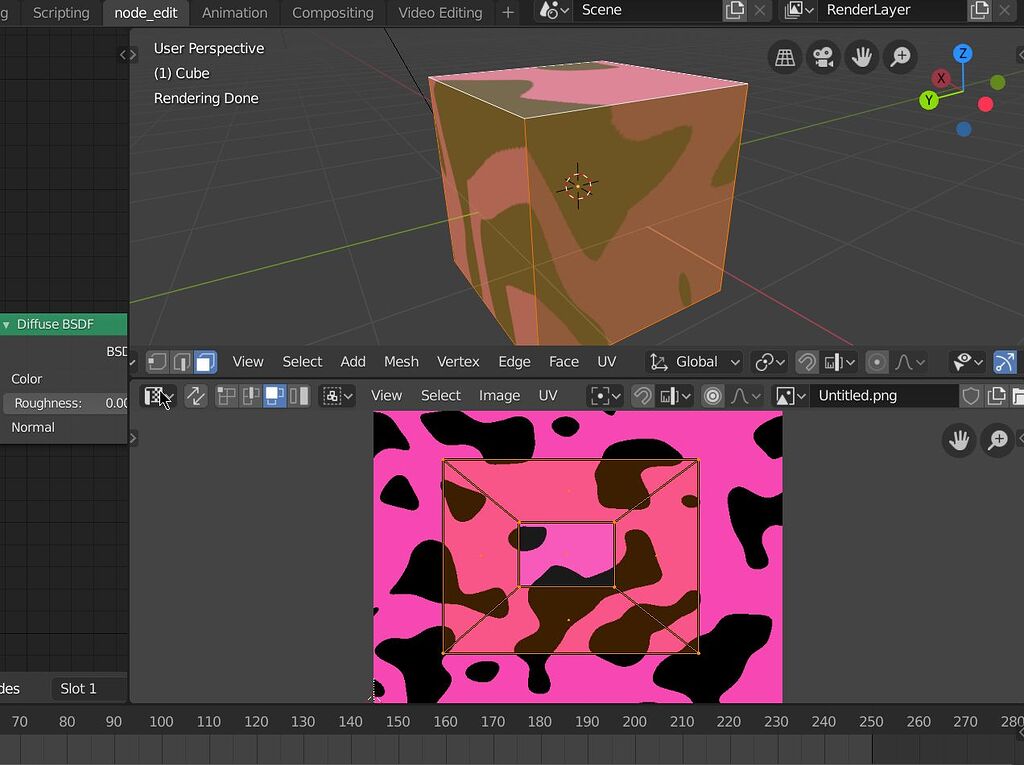Click frame 150 on the timeline
This screenshot has width=1024, height=765.
coord(398,722)
